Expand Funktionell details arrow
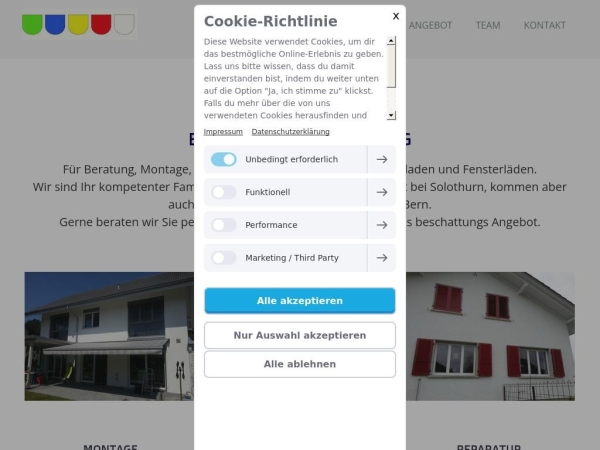Viewport: 600px width, 450px height. point(382,192)
